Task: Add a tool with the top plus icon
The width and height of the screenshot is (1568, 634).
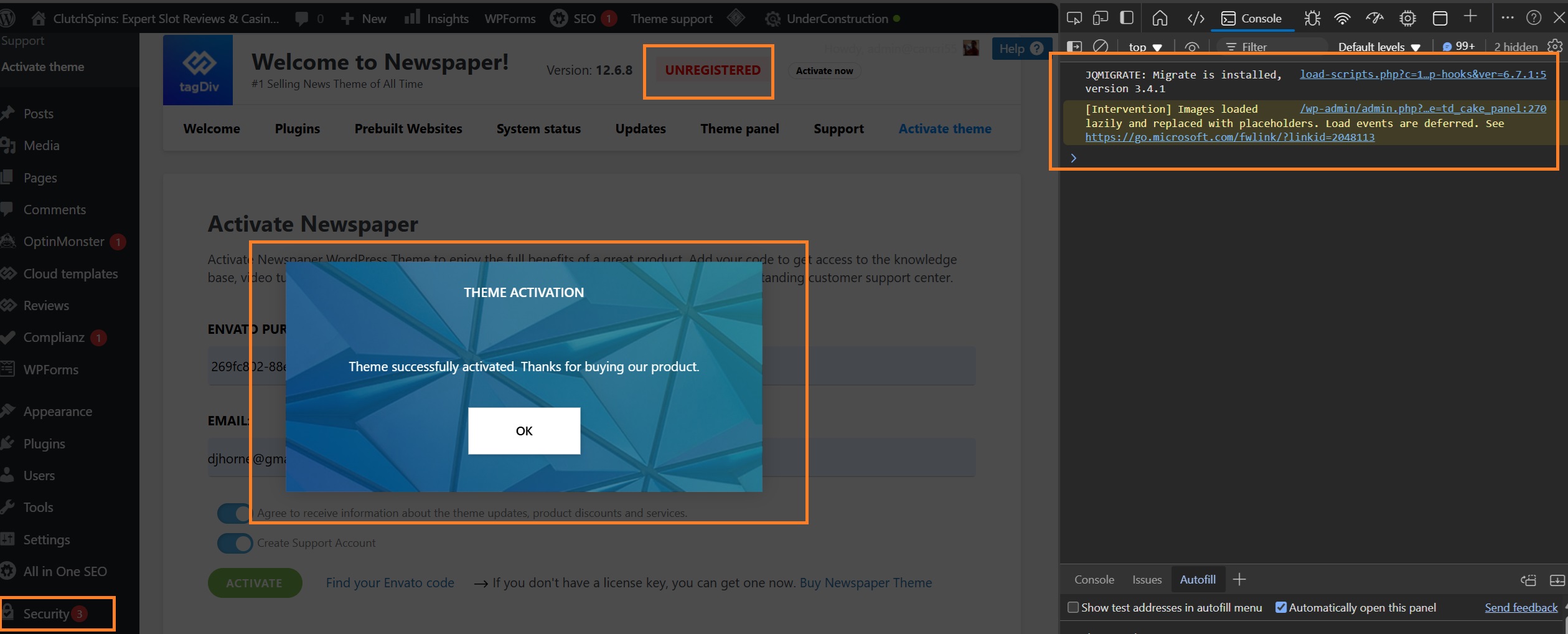Action: point(1470,17)
